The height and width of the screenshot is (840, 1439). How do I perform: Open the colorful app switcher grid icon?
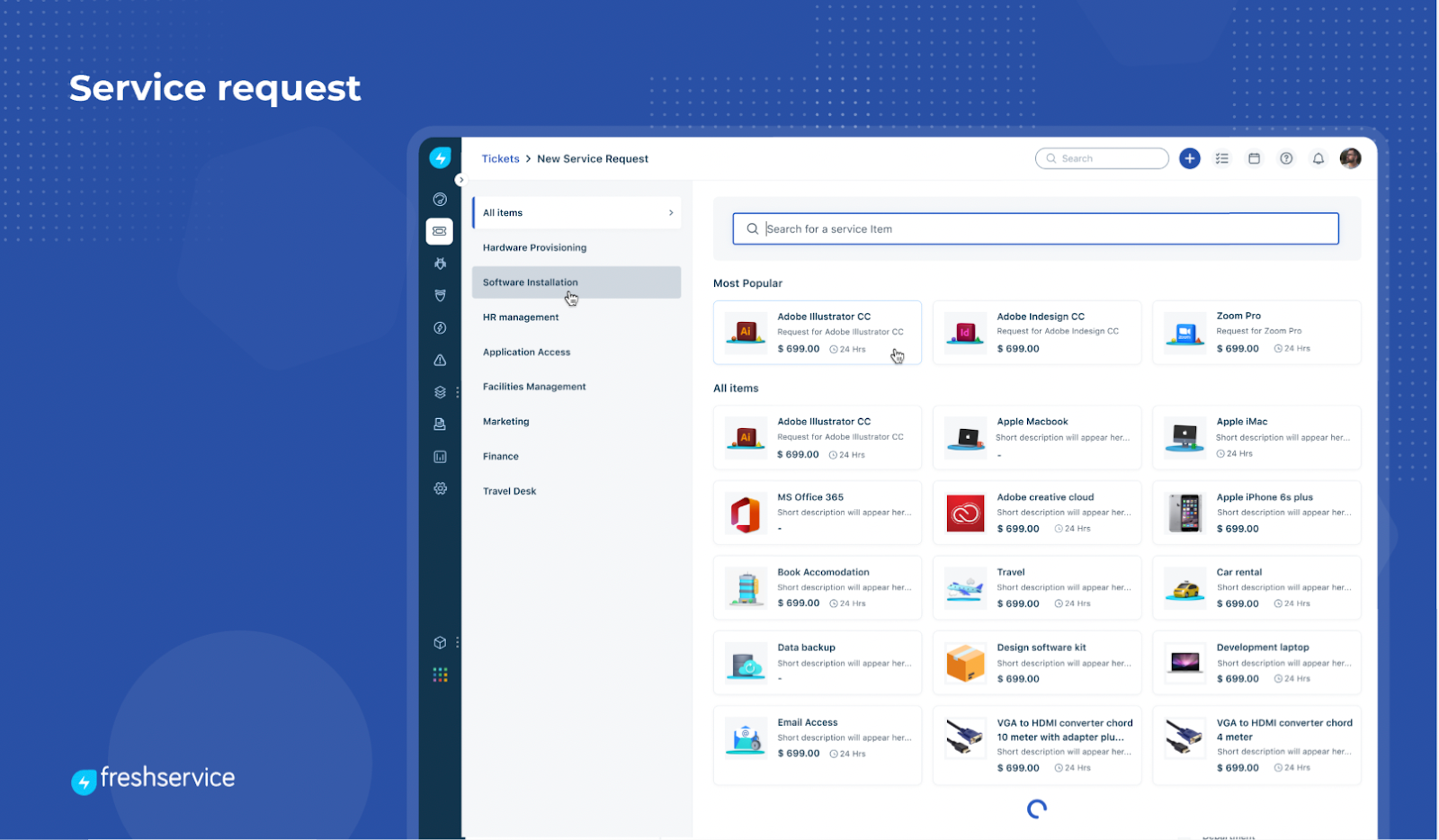point(440,675)
